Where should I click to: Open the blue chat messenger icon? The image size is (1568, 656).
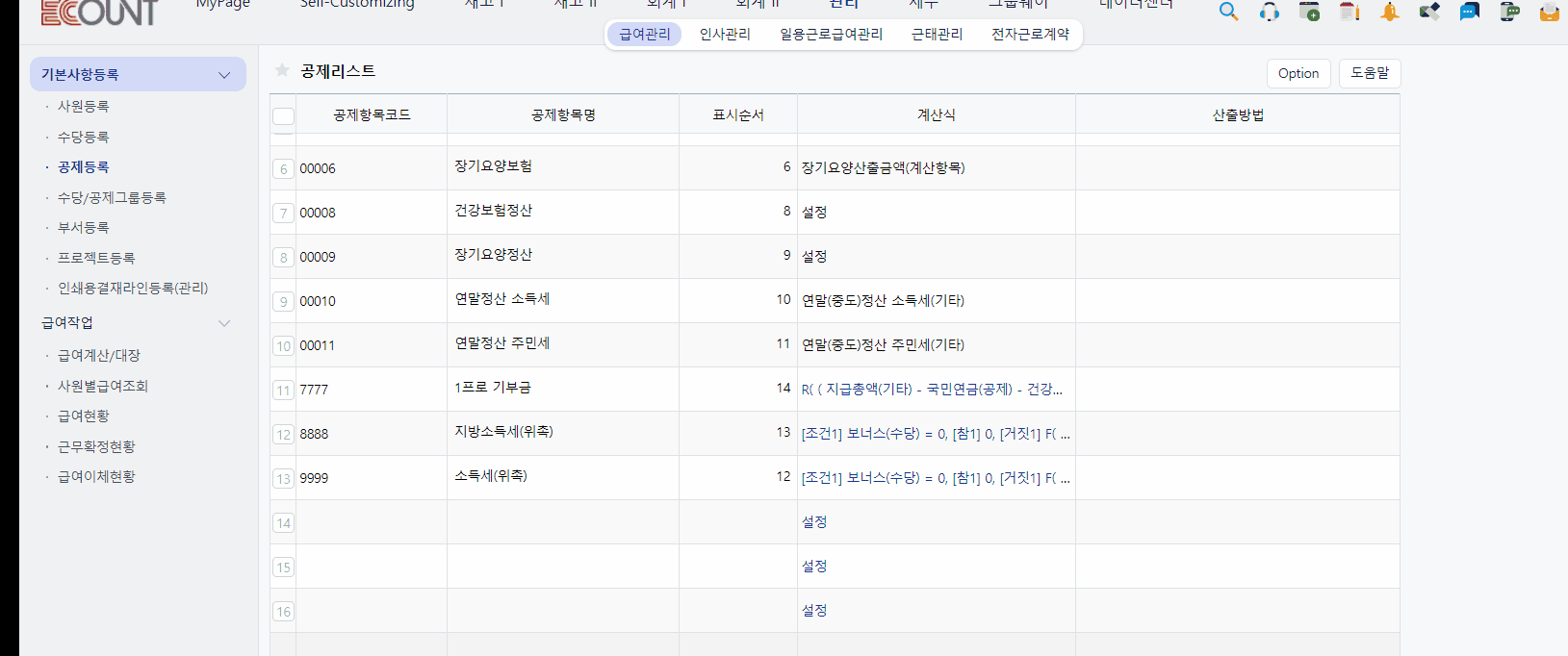pyautogui.click(x=1469, y=12)
